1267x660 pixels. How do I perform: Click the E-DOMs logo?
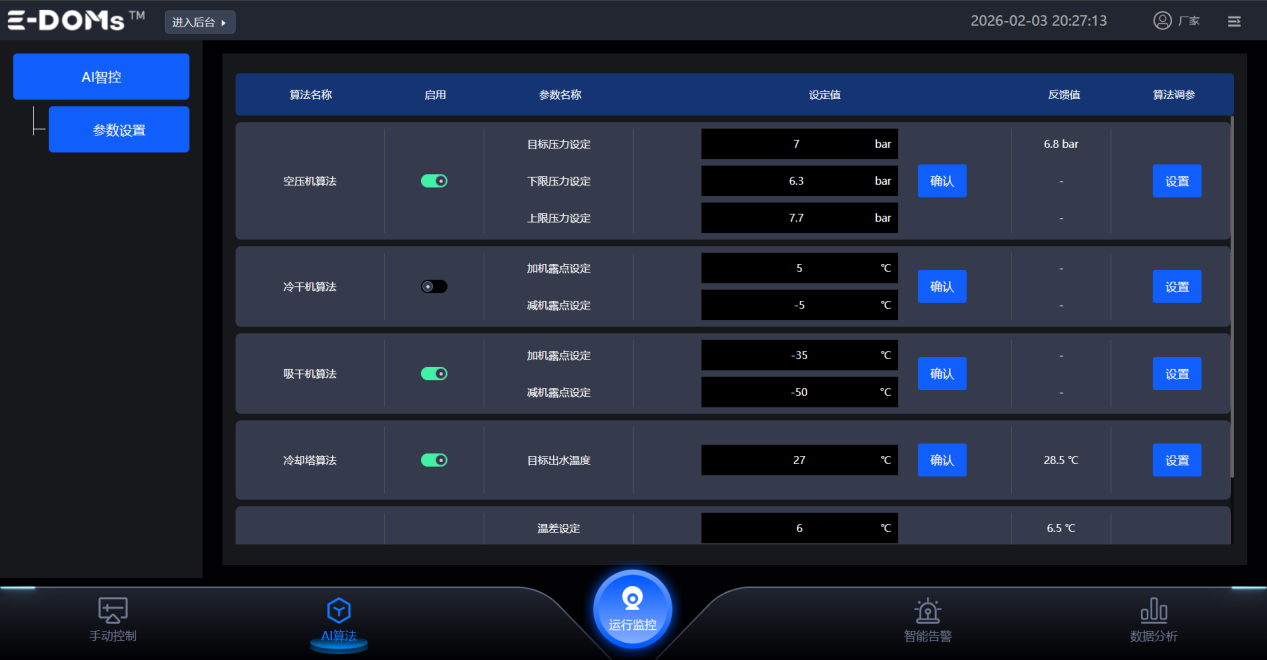[x=76, y=21]
